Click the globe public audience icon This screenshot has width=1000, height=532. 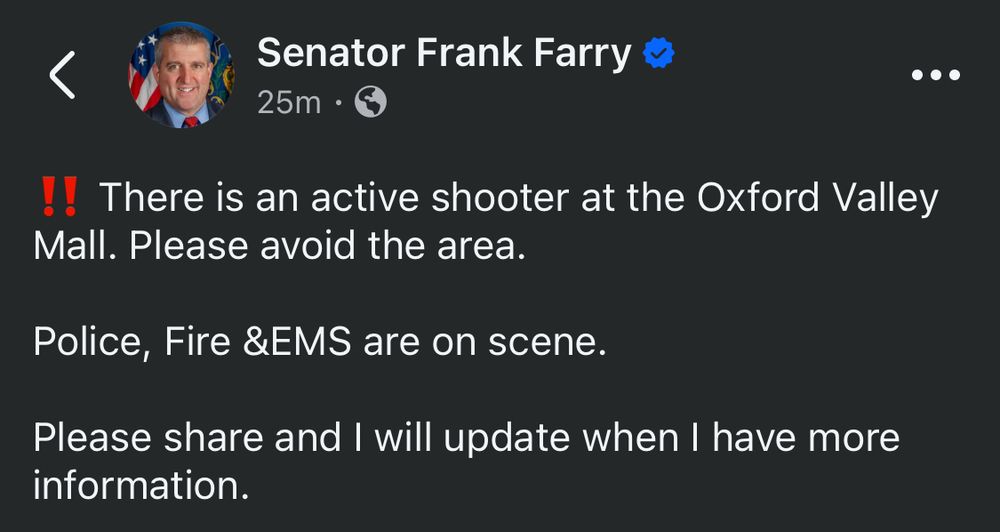[x=371, y=102]
